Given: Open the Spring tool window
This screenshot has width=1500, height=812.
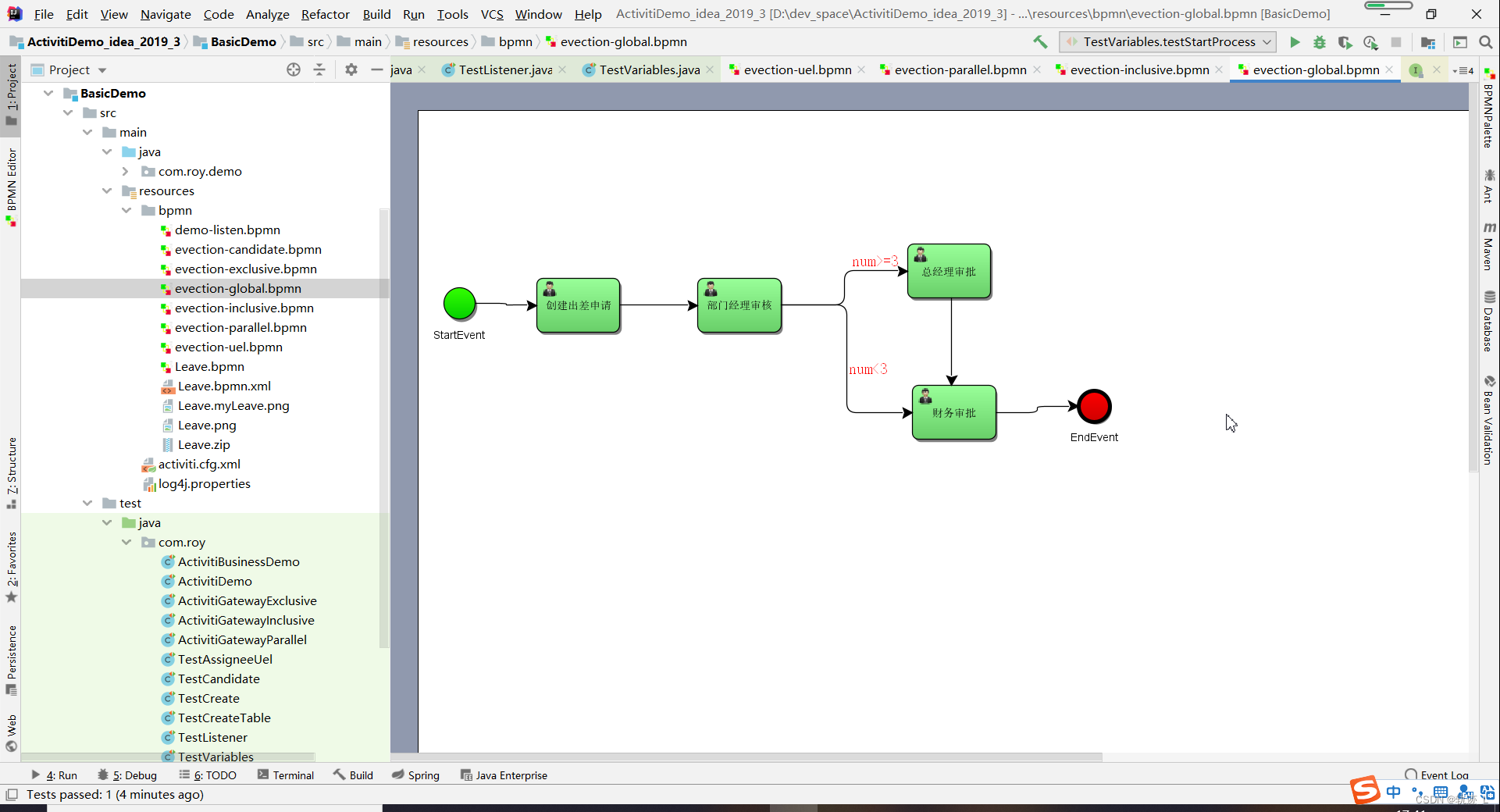Looking at the screenshot, I should 415,775.
